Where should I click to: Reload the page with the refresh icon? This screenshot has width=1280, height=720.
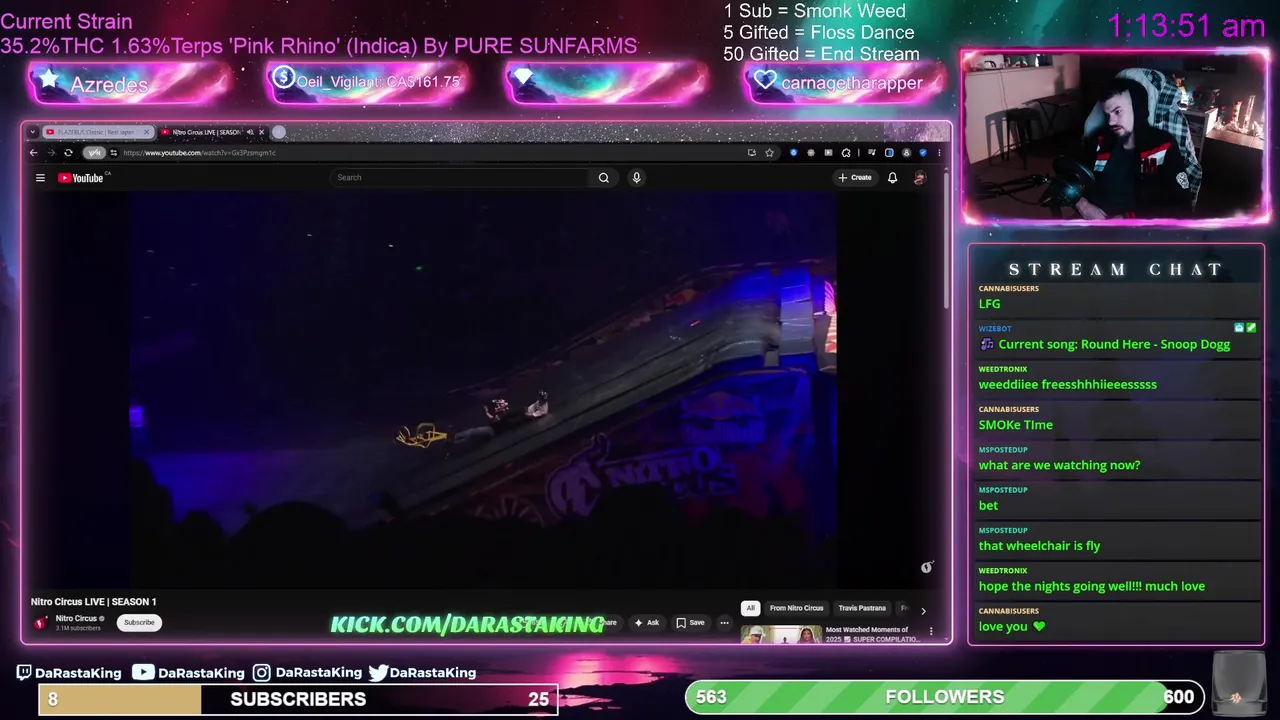[x=68, y=153]
